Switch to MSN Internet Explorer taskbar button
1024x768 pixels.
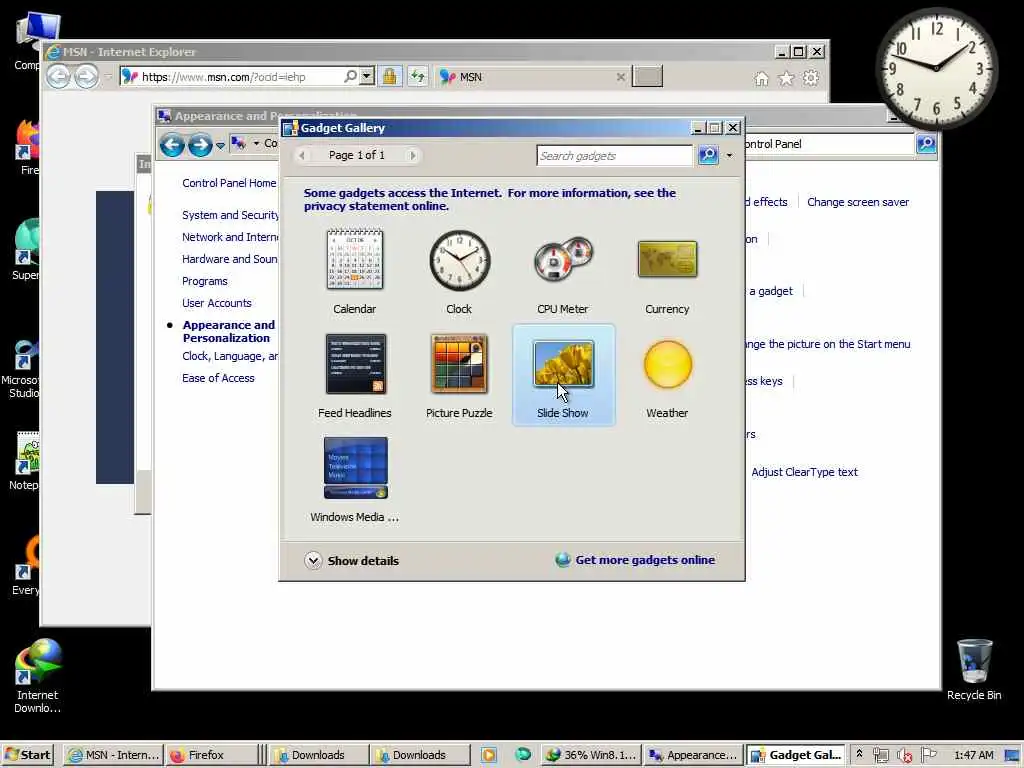(x=114, y=755)
